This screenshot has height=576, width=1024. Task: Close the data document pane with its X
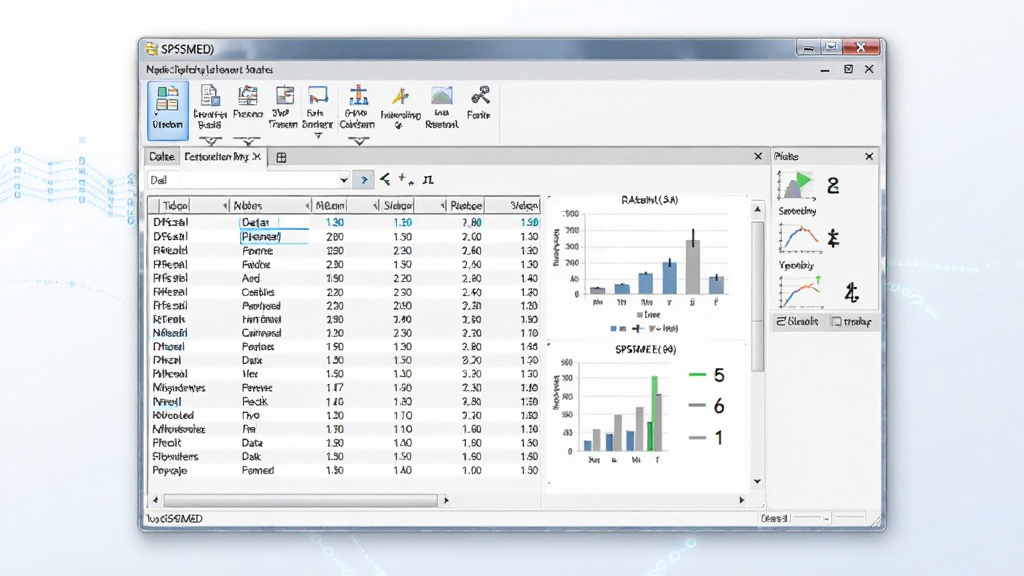coord(758,157)
